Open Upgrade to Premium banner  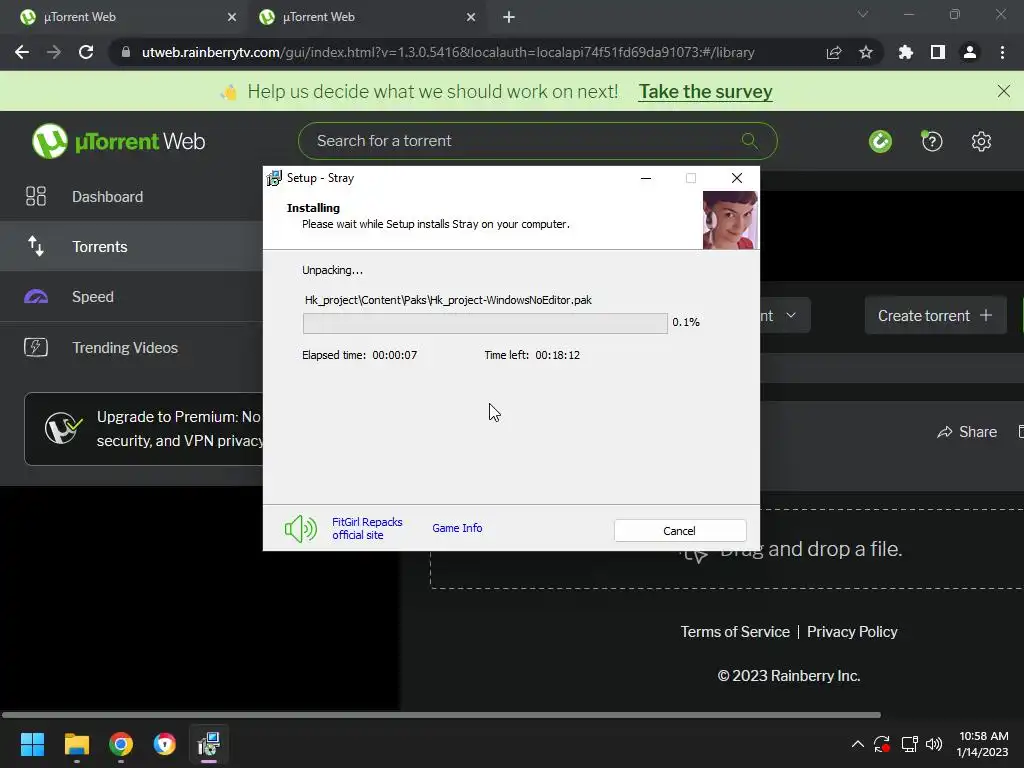144,428
